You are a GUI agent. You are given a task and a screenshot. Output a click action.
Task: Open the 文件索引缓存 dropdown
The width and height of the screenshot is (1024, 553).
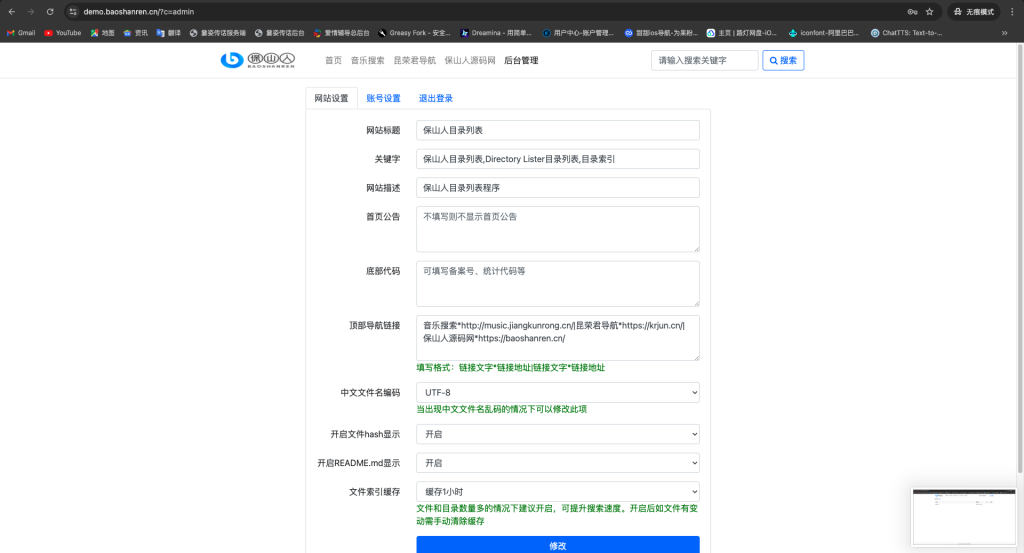558,492
